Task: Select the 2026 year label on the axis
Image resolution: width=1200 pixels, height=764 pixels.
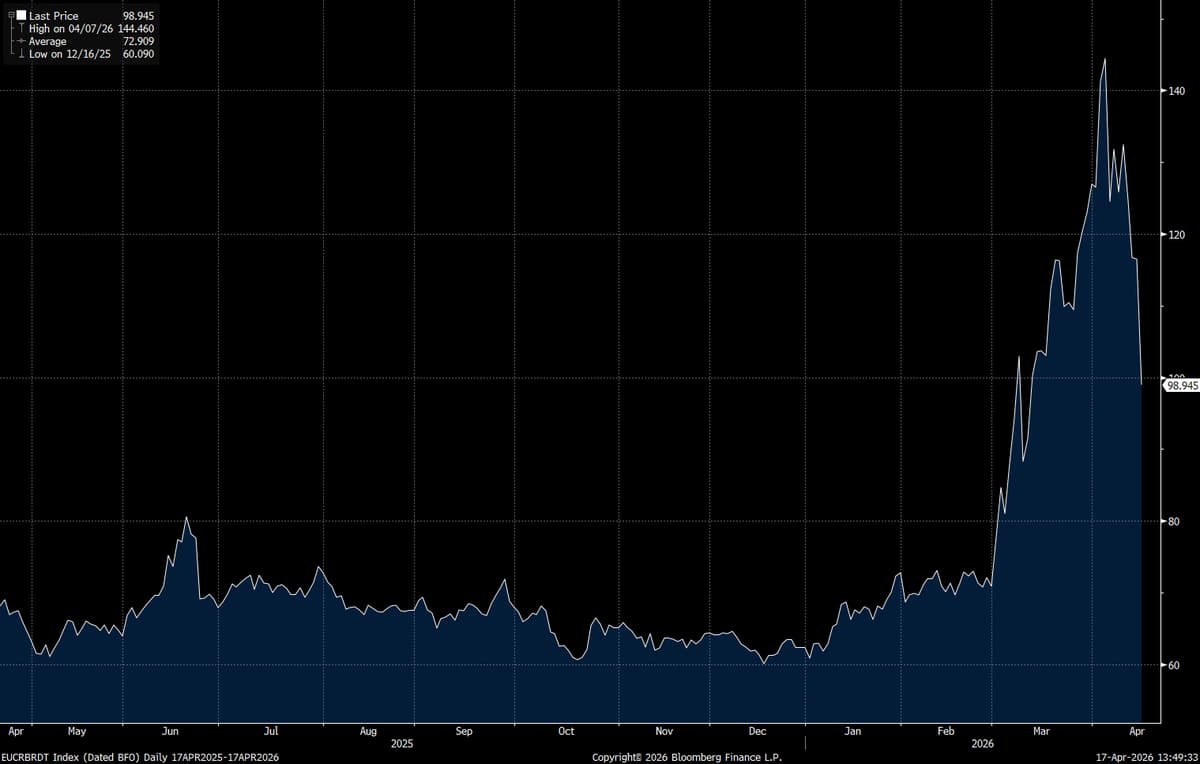Action: pos(982,744)
